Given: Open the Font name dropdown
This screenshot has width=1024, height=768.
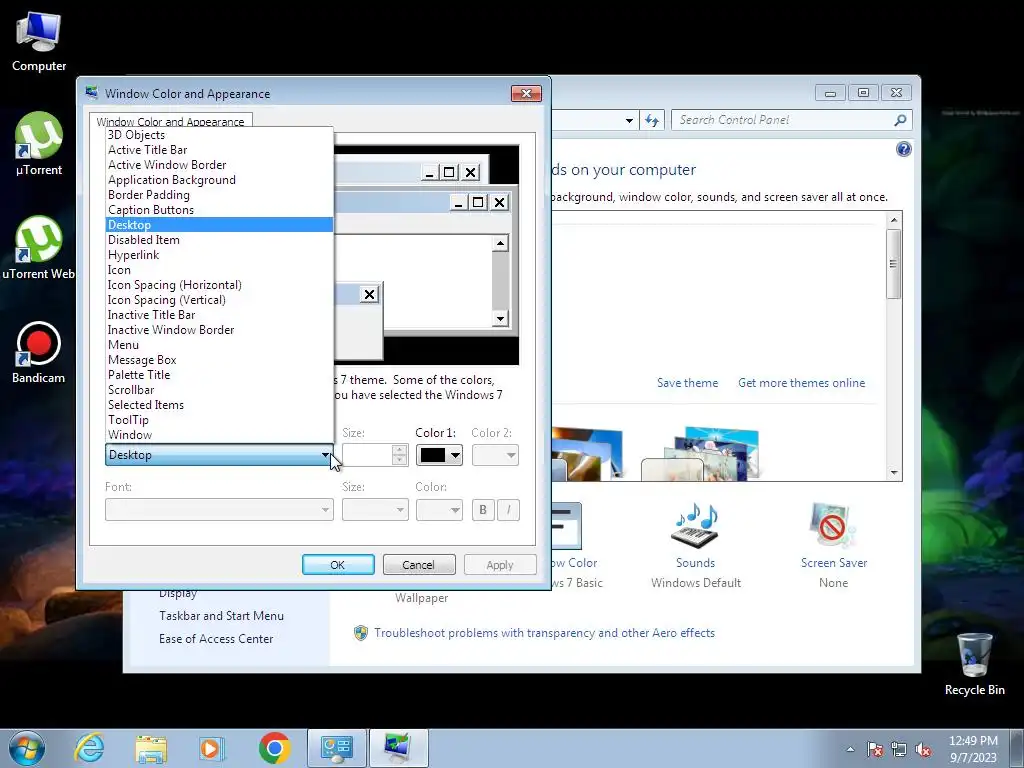Looking at the screenshot, I should click(219, 509).
